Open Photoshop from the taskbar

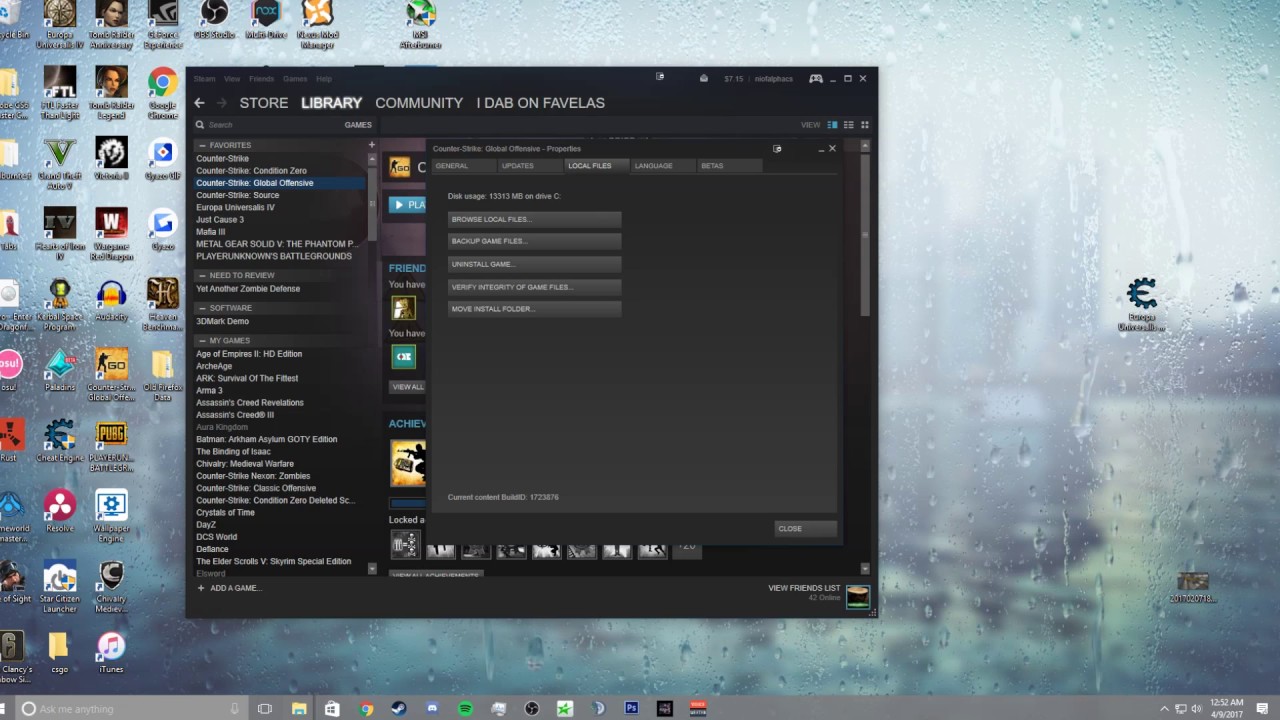click(631, 708)
